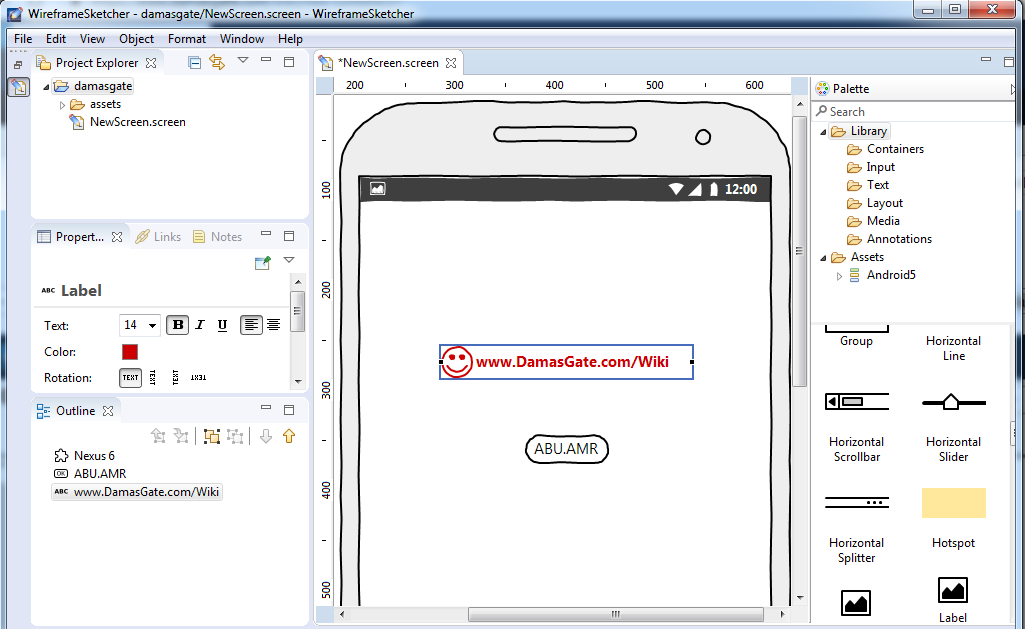This screenshot has width=1025, height=629.
Task: Maximize the Project Explorer panel
Action: tap(289, 61)
